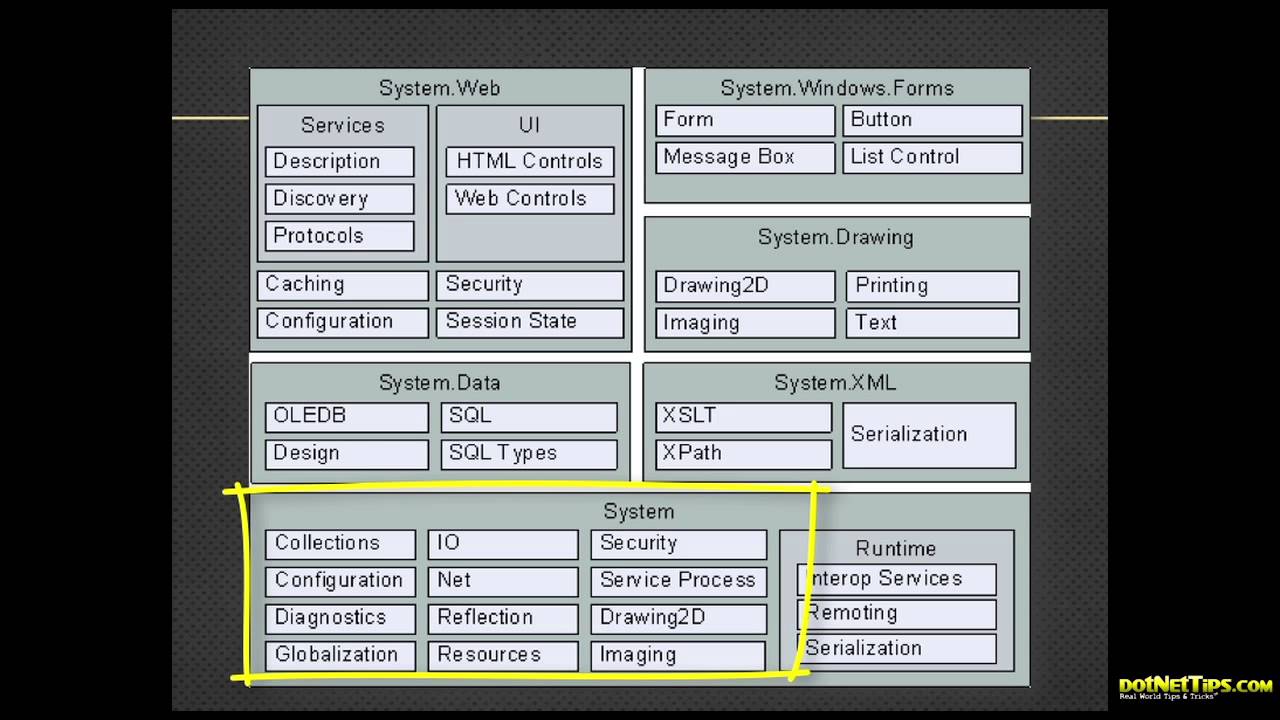Select the OLEDB box
The image size is (1280, 720).
[346, 417]
